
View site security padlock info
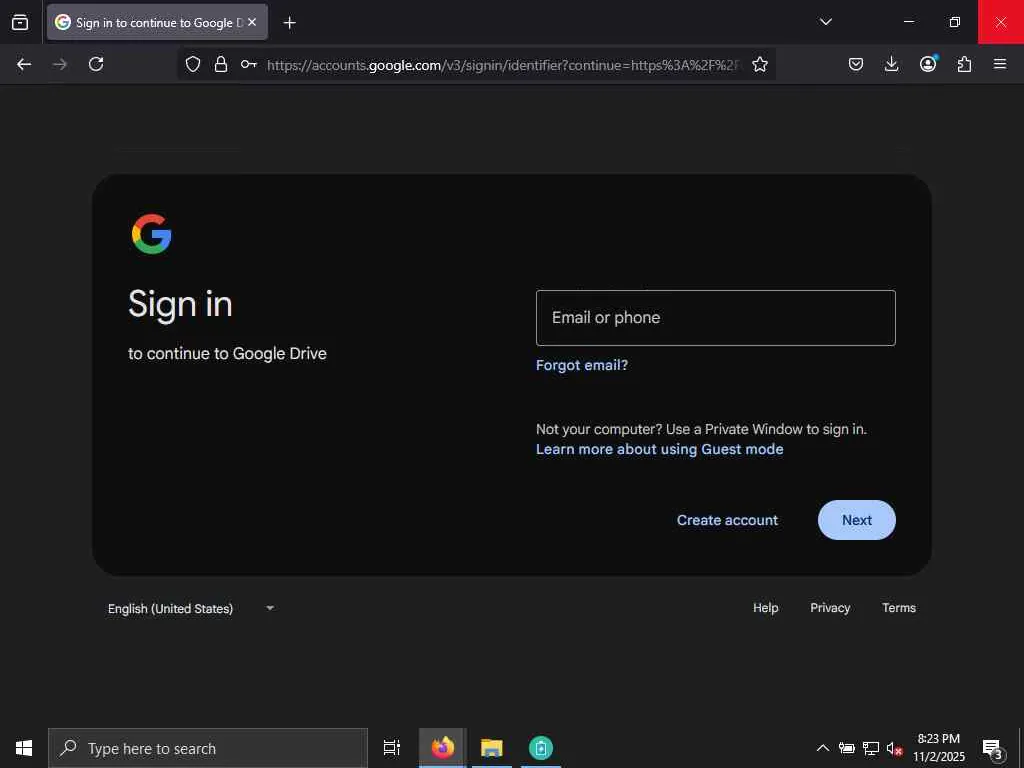tap(221, 64)
